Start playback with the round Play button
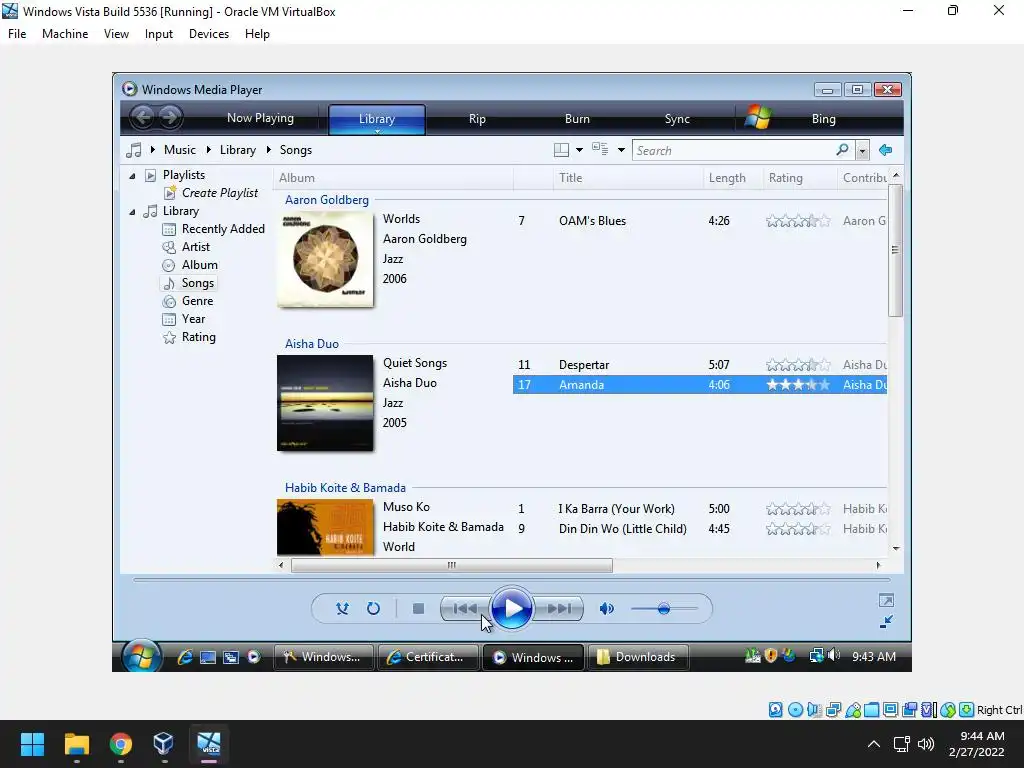The image size is (1024, 768). pos(511,609)
